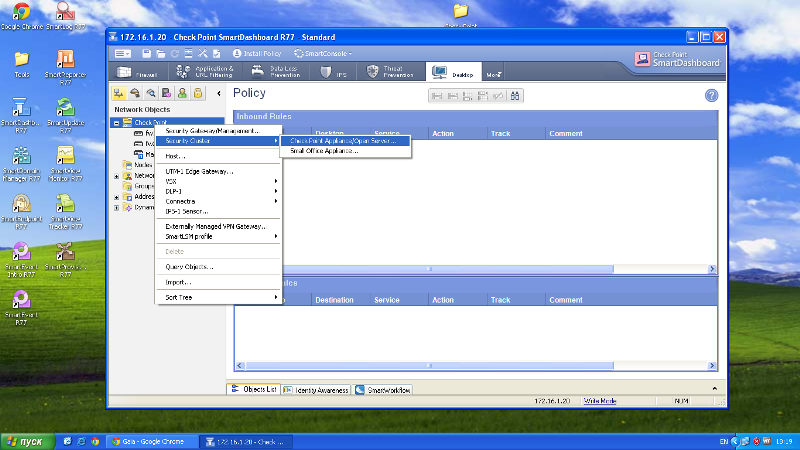The width and height of the screenshot is (800, 450).
Task: Open the main application menu button
Action: point(122,54)
